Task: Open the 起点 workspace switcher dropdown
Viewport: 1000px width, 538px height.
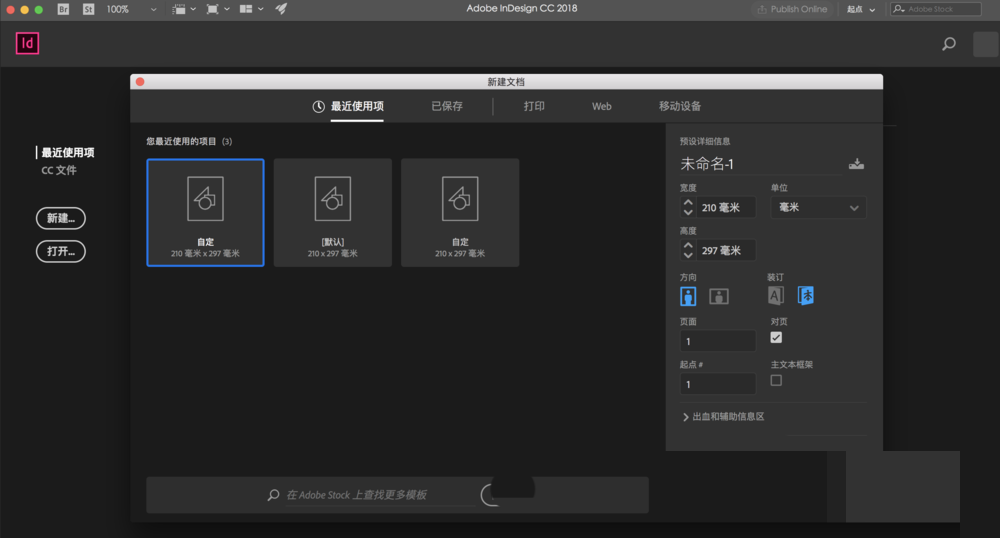Action: [x=861, y=9]
